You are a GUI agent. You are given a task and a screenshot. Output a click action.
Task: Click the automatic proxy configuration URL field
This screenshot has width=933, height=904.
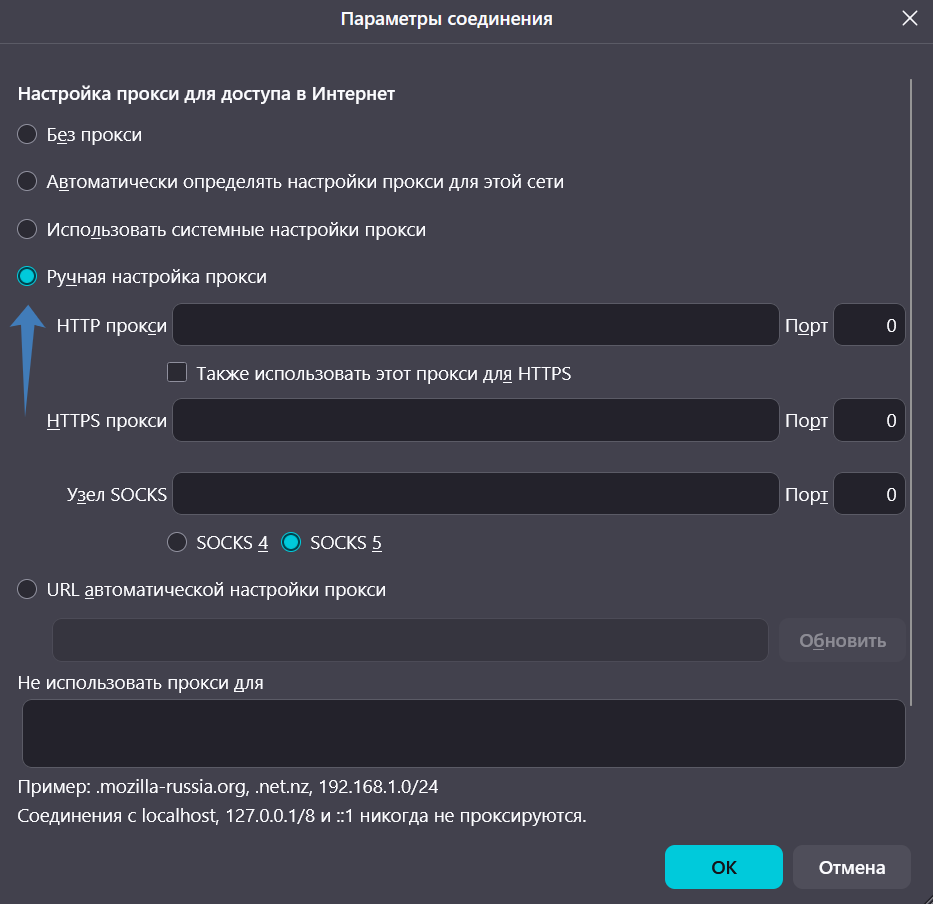tap(410, 640)
